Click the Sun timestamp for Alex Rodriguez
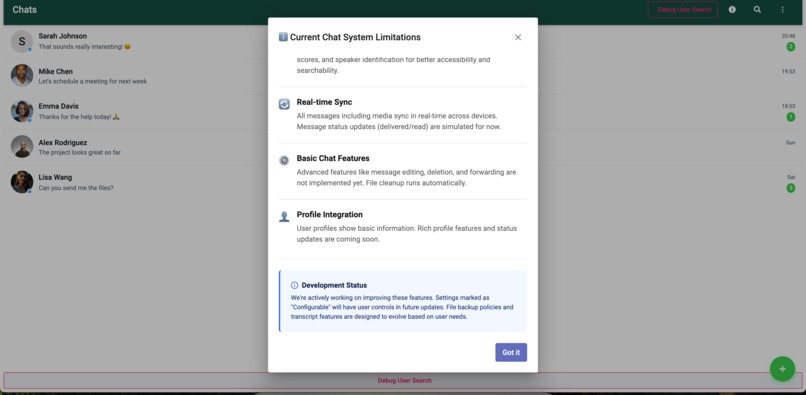 [791, 142]
